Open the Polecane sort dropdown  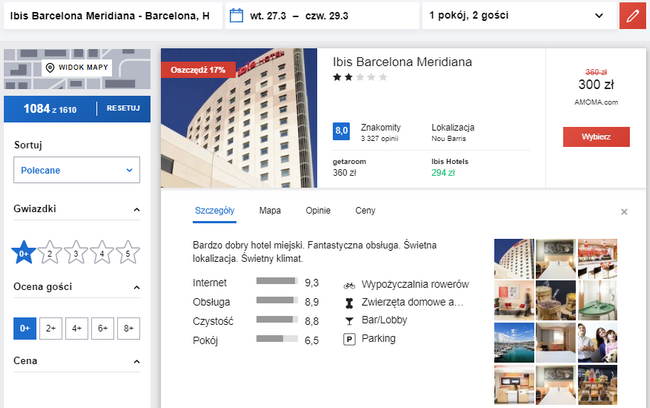click(x=77, y=170)
